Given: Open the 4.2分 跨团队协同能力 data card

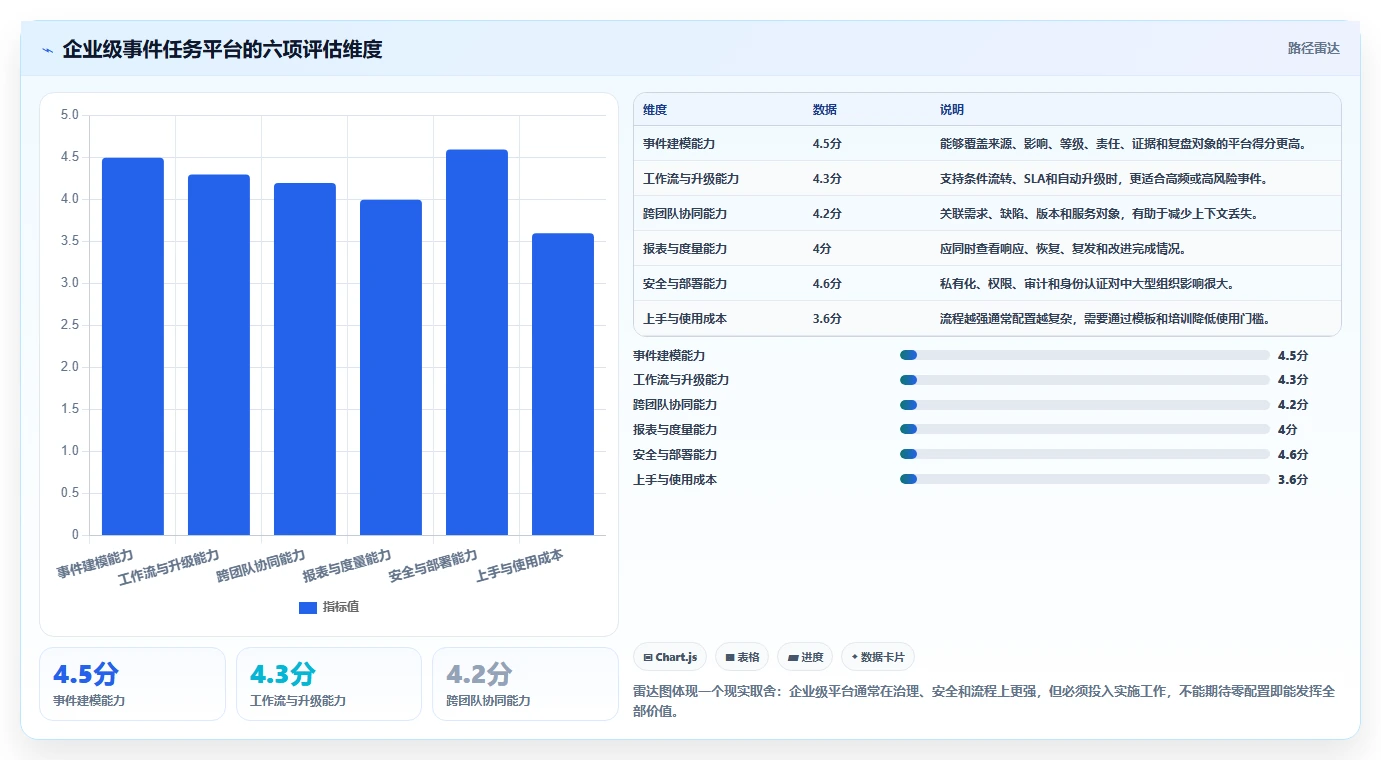Looking at the screenshot, I should tap(525, 683).
